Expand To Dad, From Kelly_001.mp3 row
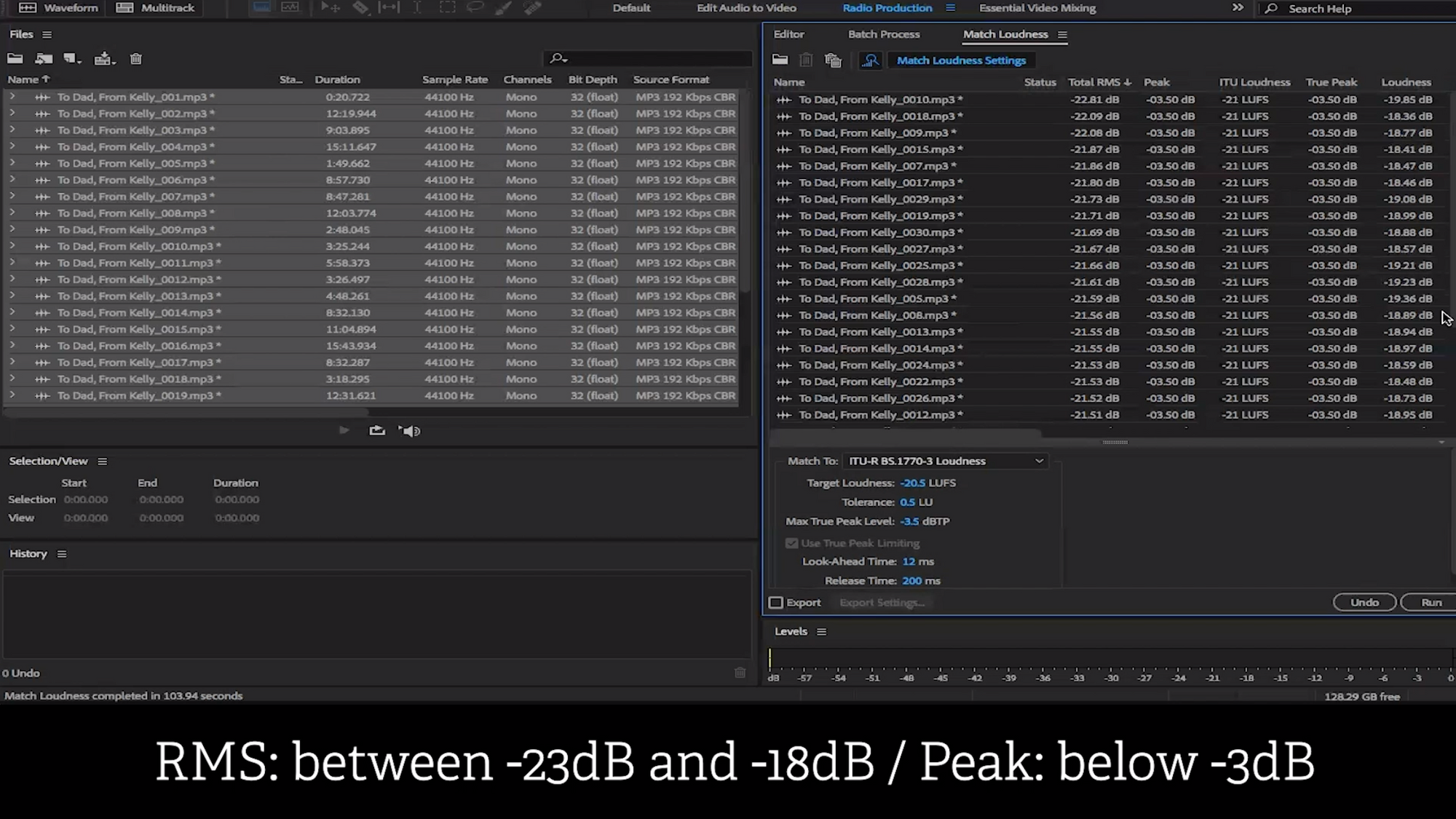 click(12, 96)
